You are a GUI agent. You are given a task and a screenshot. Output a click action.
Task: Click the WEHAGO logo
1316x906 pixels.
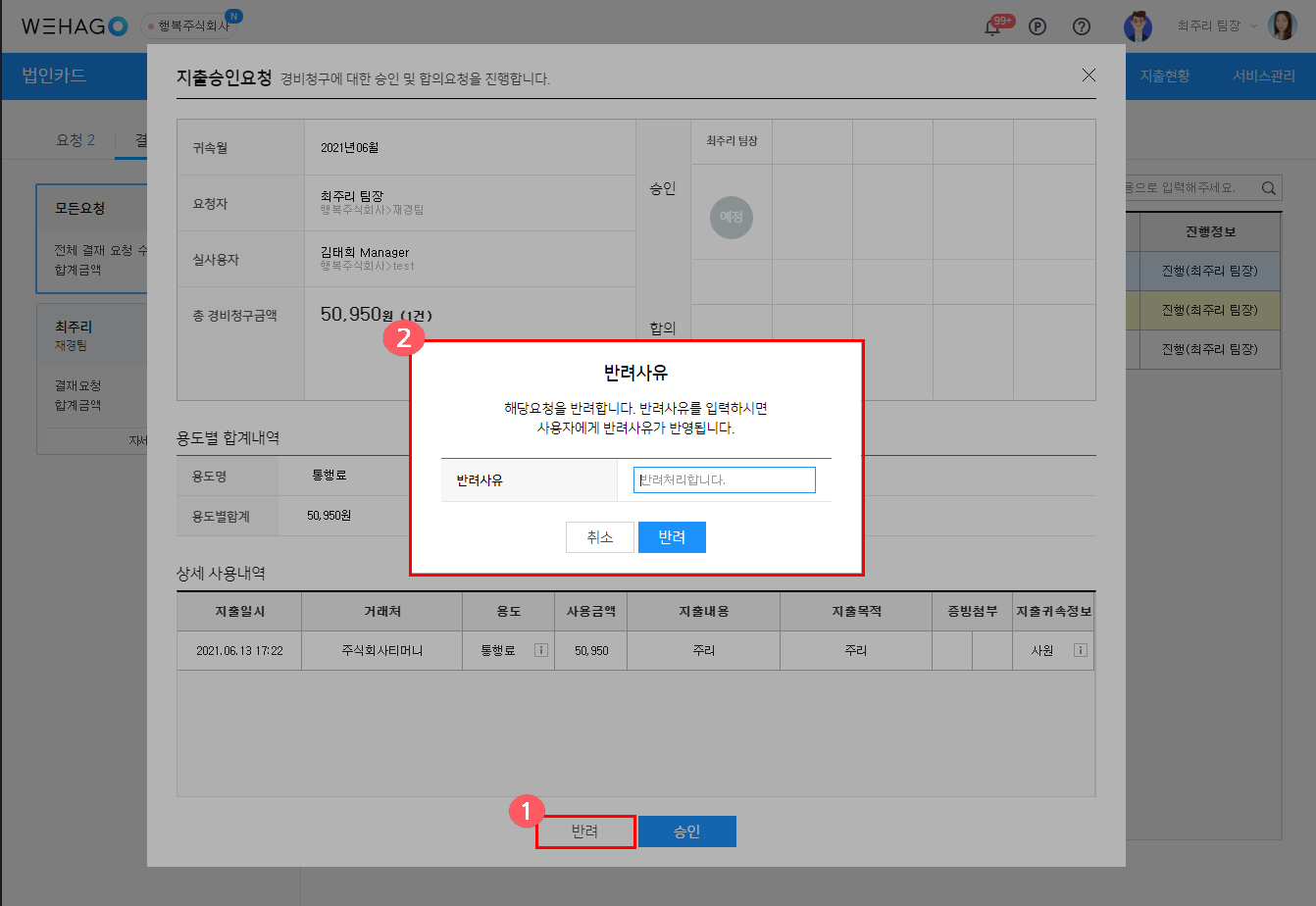click(75, 26)
